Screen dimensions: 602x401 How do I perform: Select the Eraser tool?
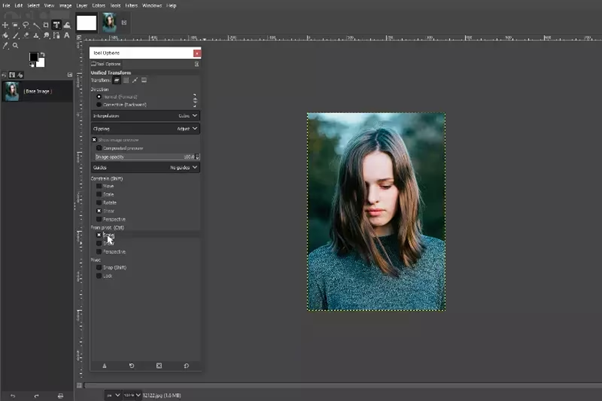26,35
